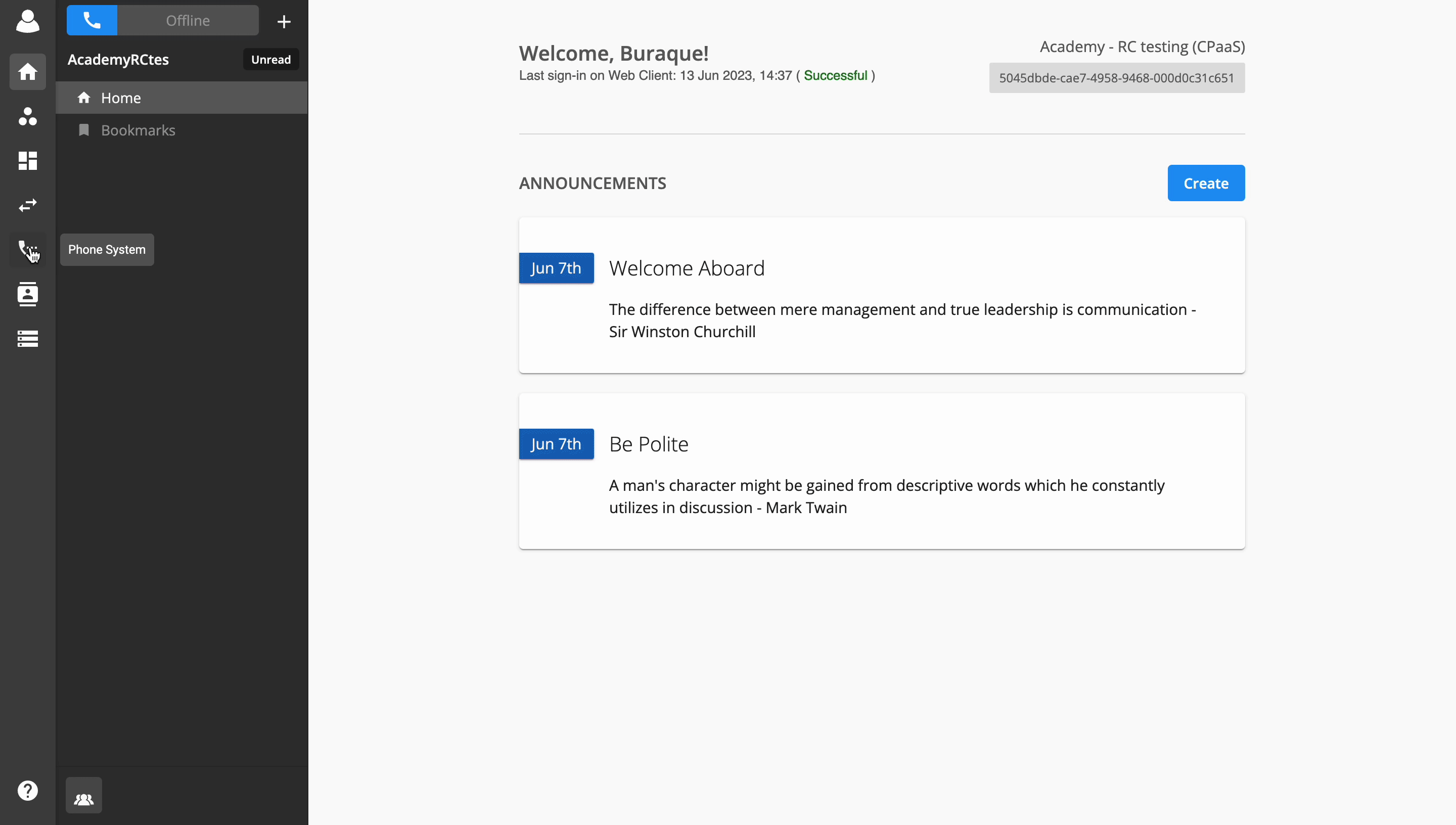Open the Offline status selector

pos(188,20)
